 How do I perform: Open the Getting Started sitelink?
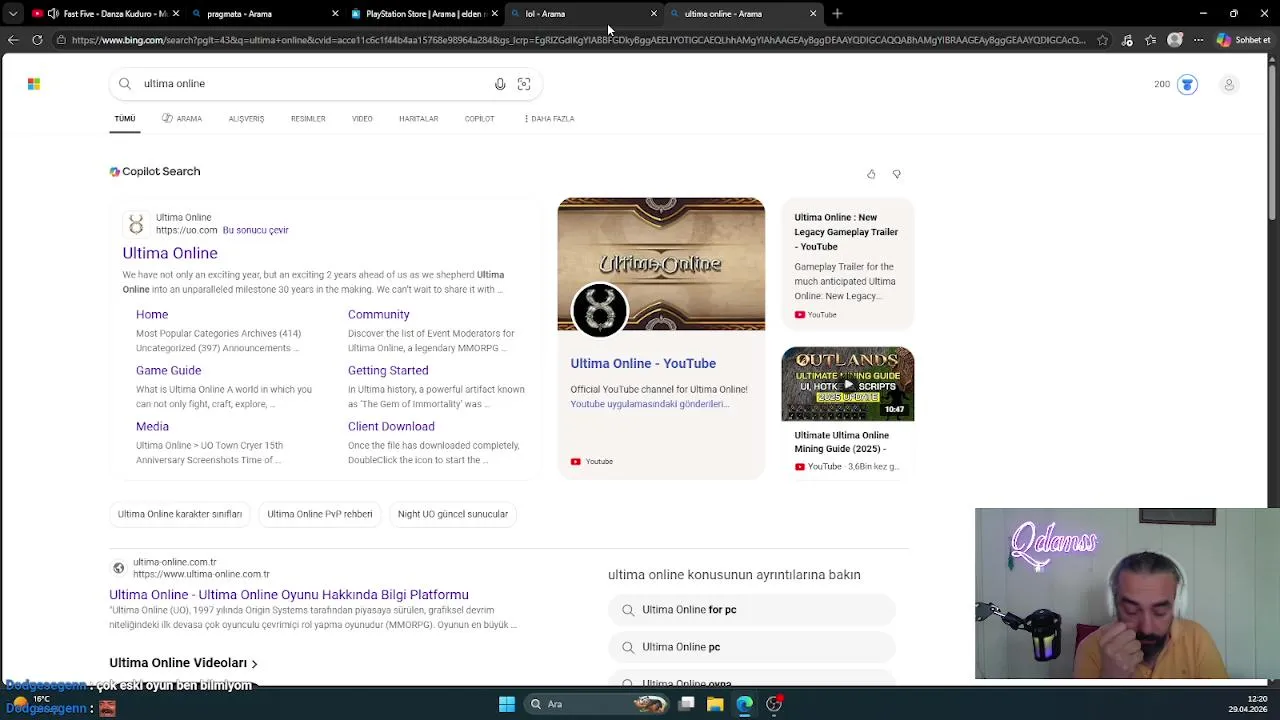tap(388, 370)
